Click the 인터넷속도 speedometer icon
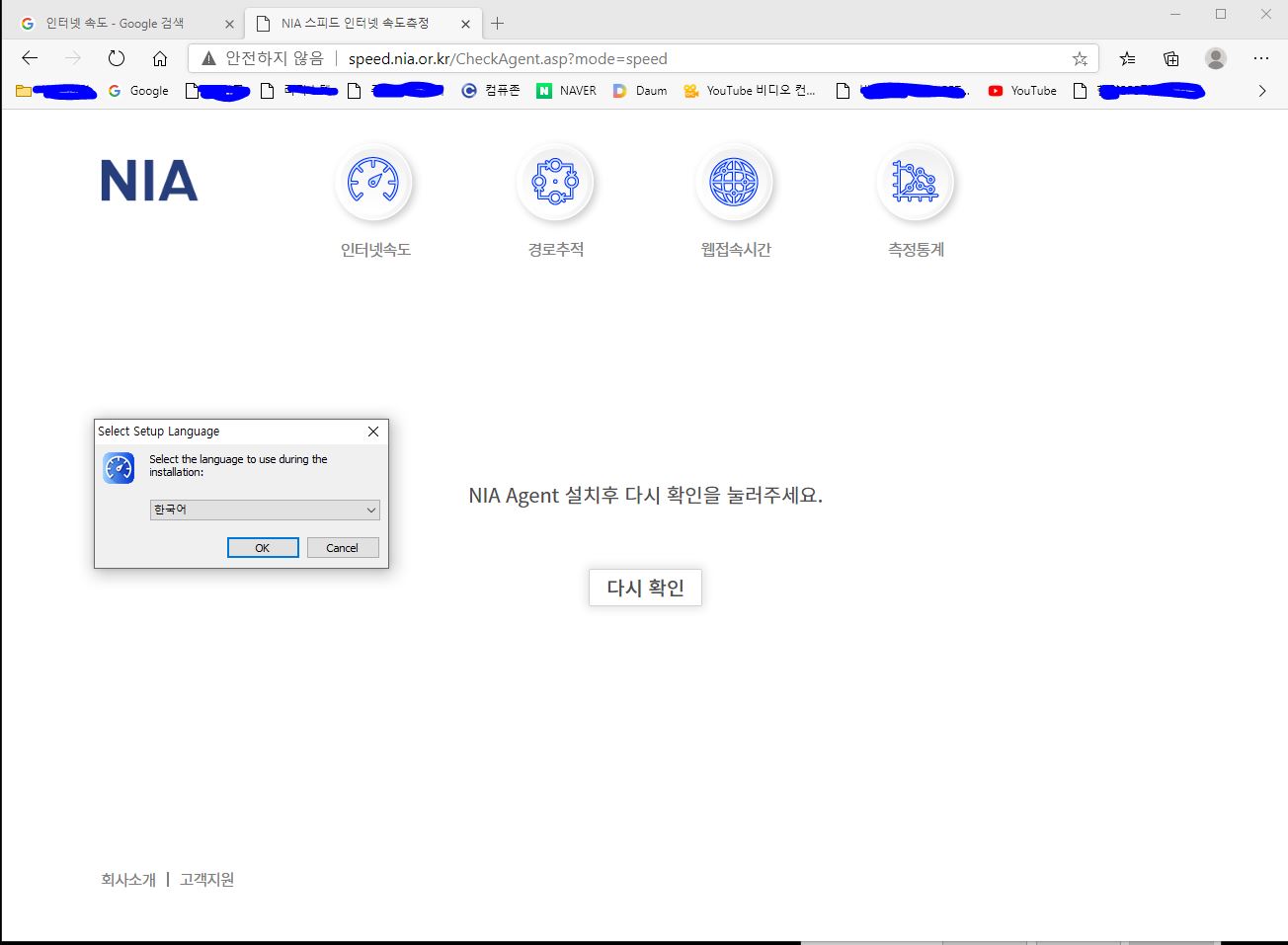The width and height of the screenshot is (1288, 945). tap(373, 182)
